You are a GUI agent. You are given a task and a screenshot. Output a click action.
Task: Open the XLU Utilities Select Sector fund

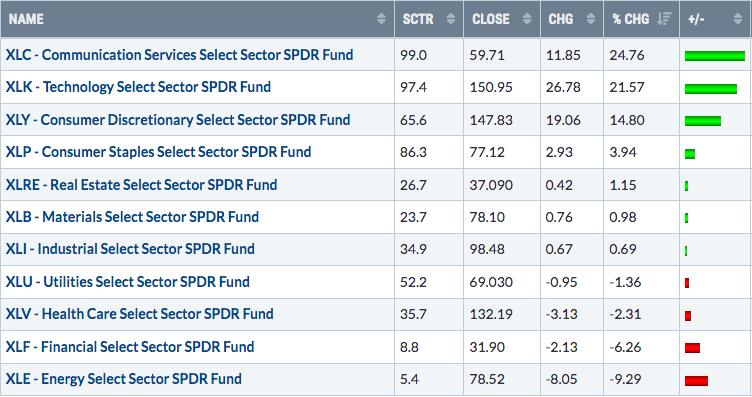pos(128,282)
